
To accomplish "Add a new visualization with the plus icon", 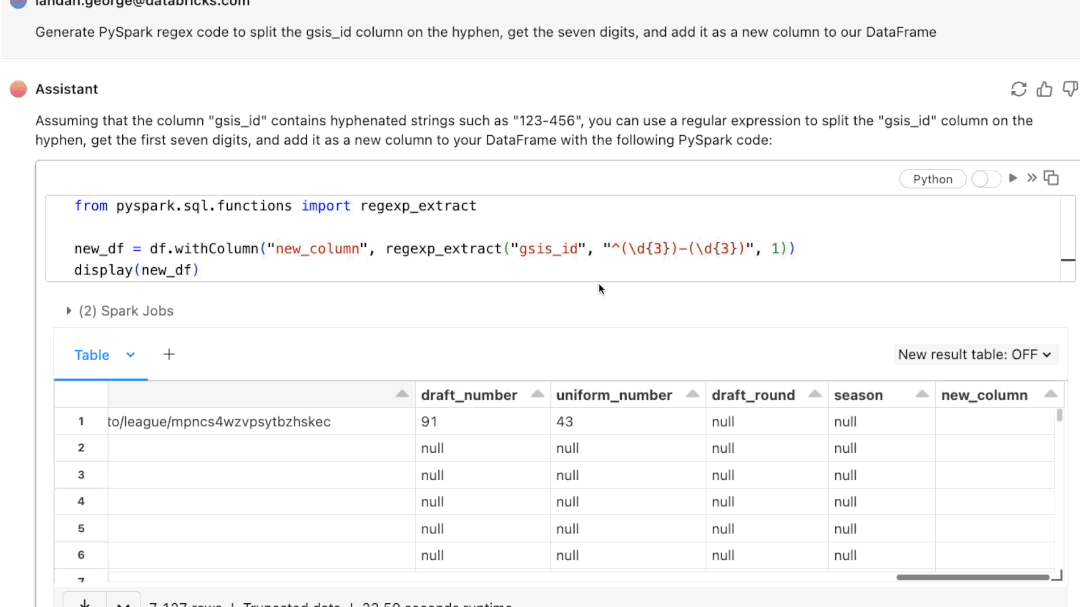I will tap(168, 354).
